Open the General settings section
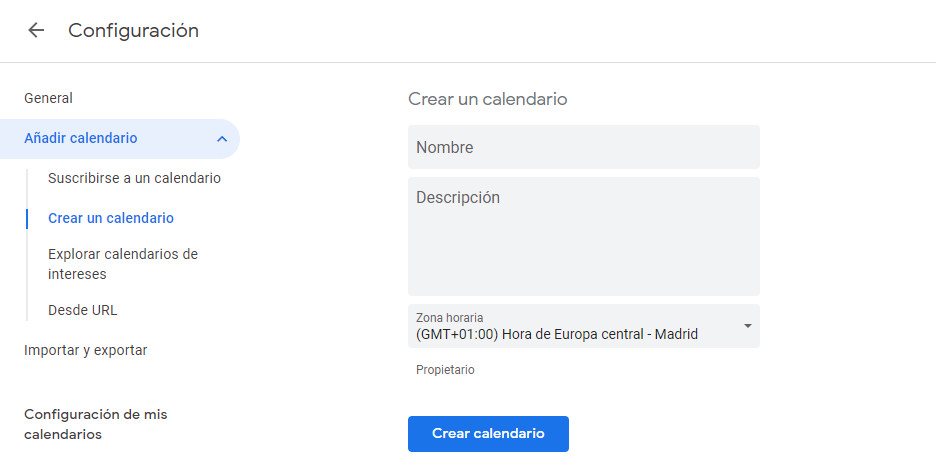936x468 pixels. [x=48, y=98]
